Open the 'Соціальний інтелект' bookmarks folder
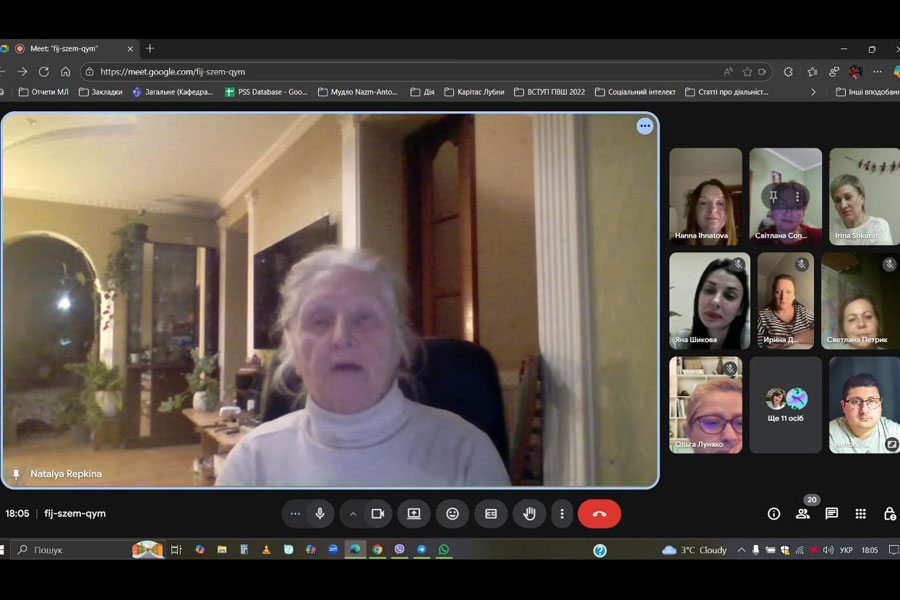Image resolution: width=900 pixels, height=600 pixels. click(635, 92)
